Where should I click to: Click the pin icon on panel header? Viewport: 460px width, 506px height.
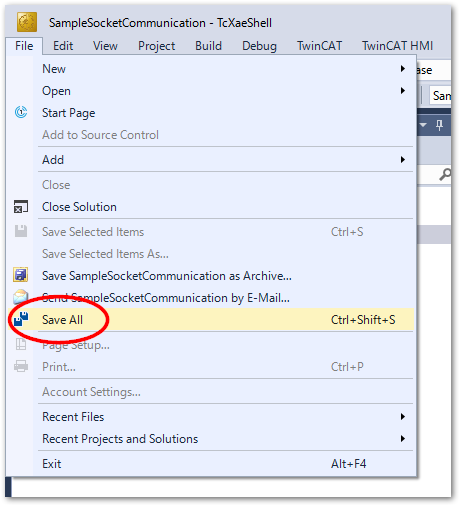[439, 125]
